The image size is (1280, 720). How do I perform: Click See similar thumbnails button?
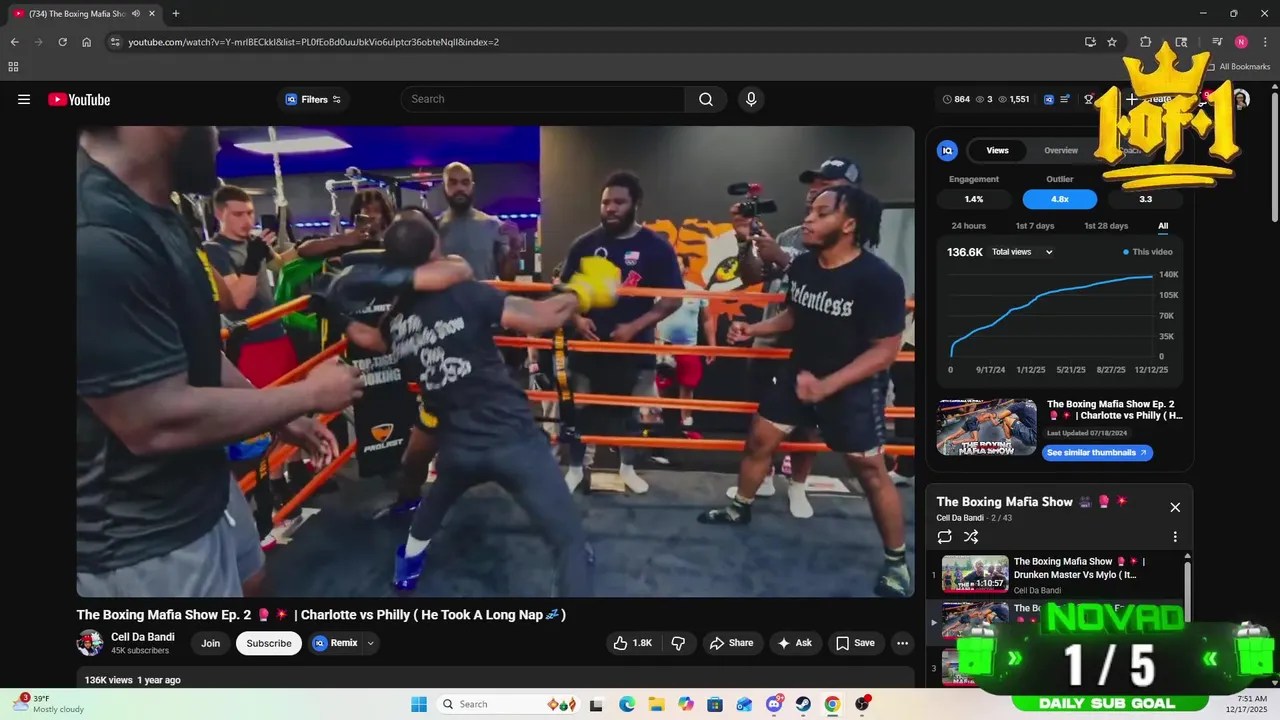pos(1097,453)
